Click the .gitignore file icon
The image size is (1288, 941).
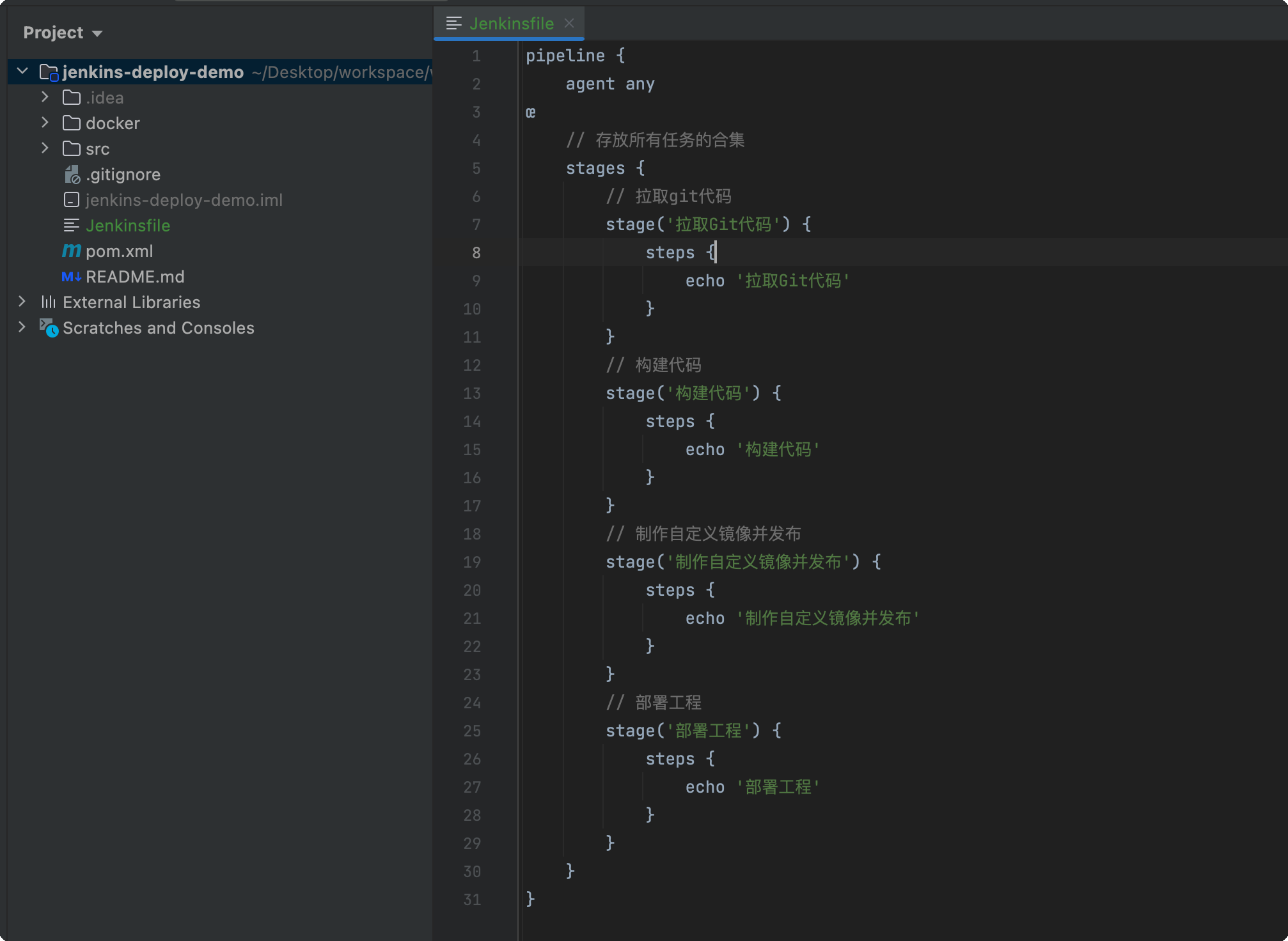[x=72, y=174]
